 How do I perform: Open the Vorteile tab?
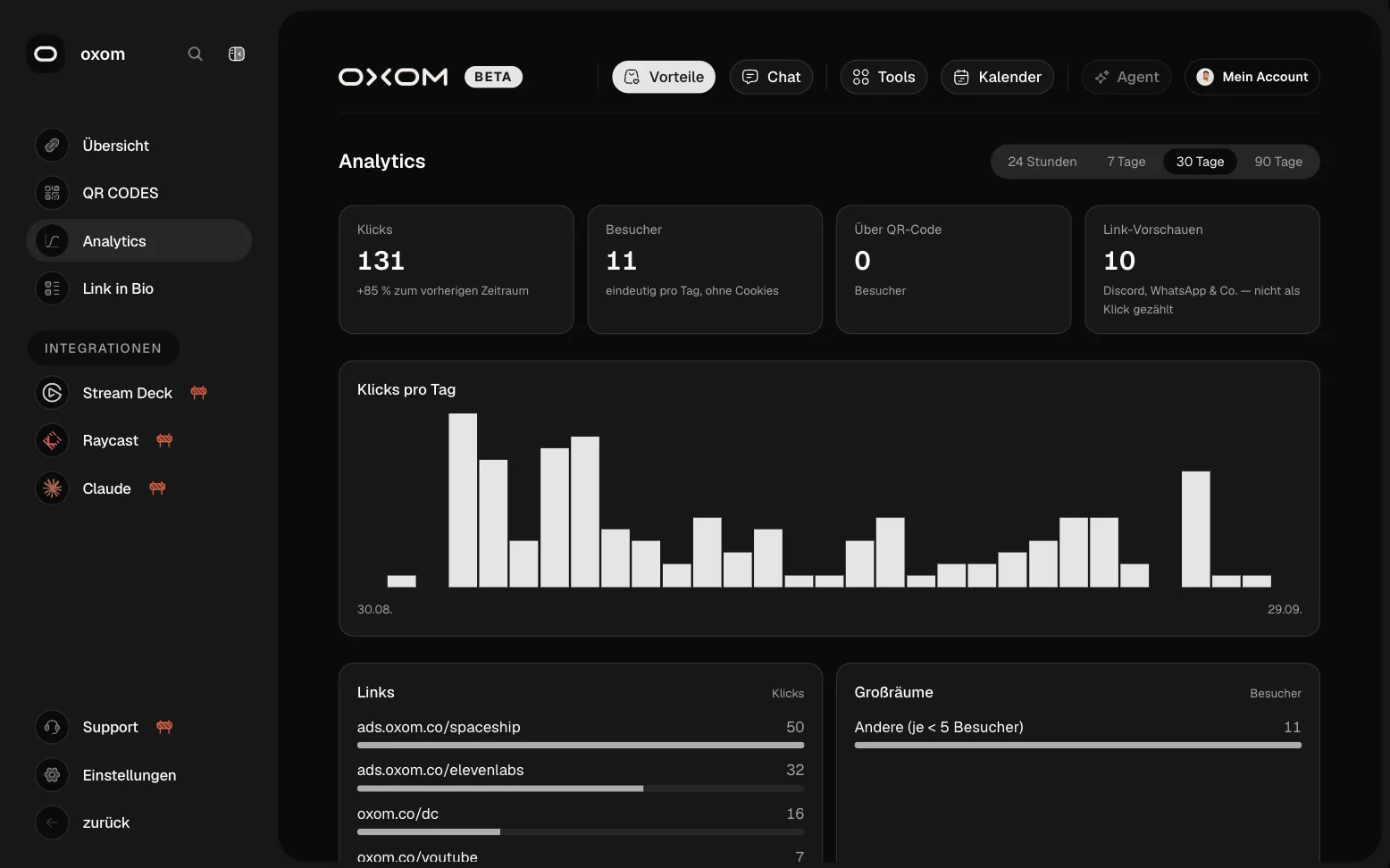pyautogui.click(x=664, y=77)
